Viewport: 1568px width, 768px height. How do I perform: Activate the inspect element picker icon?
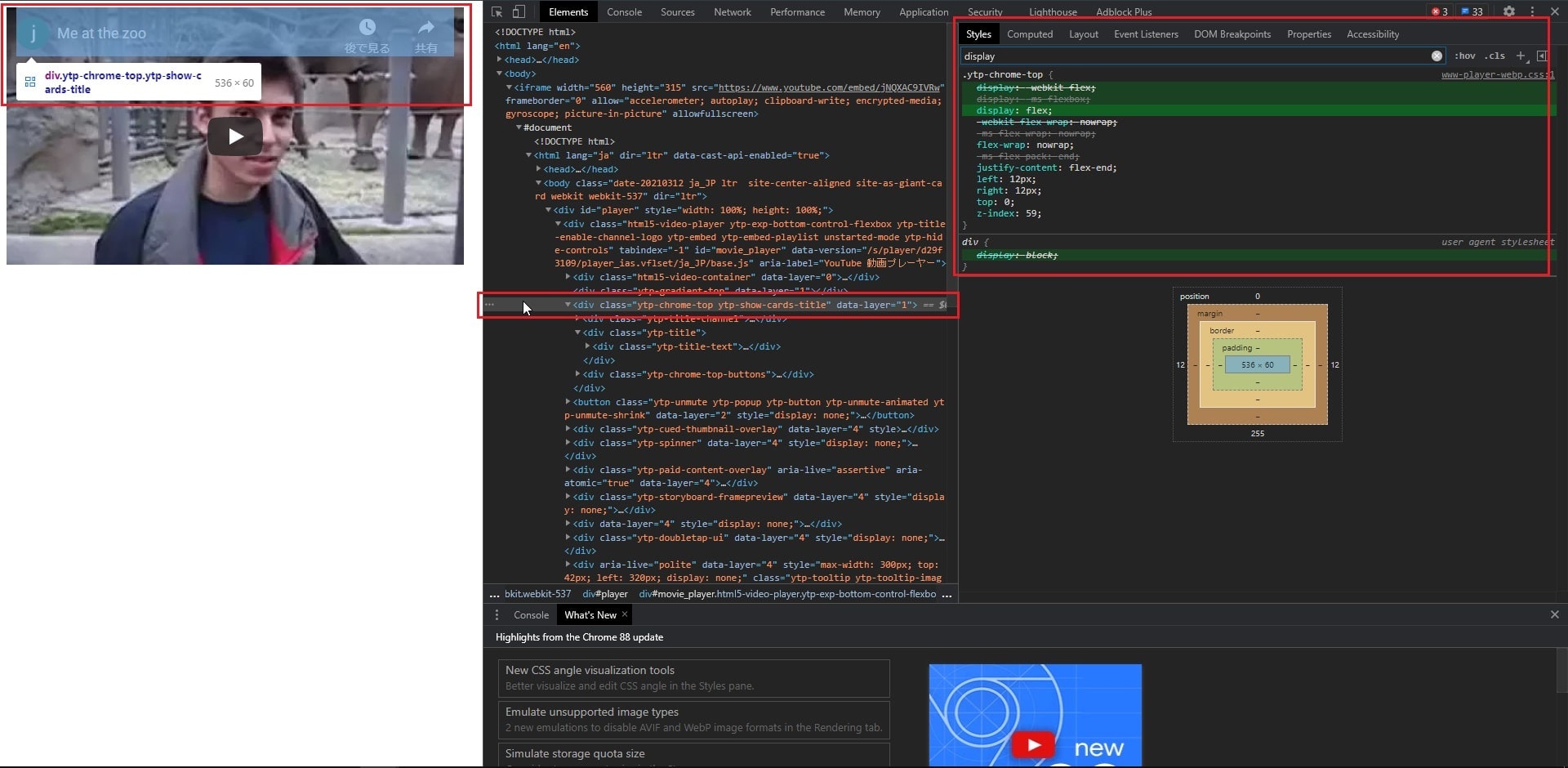[x=497, y=11]
